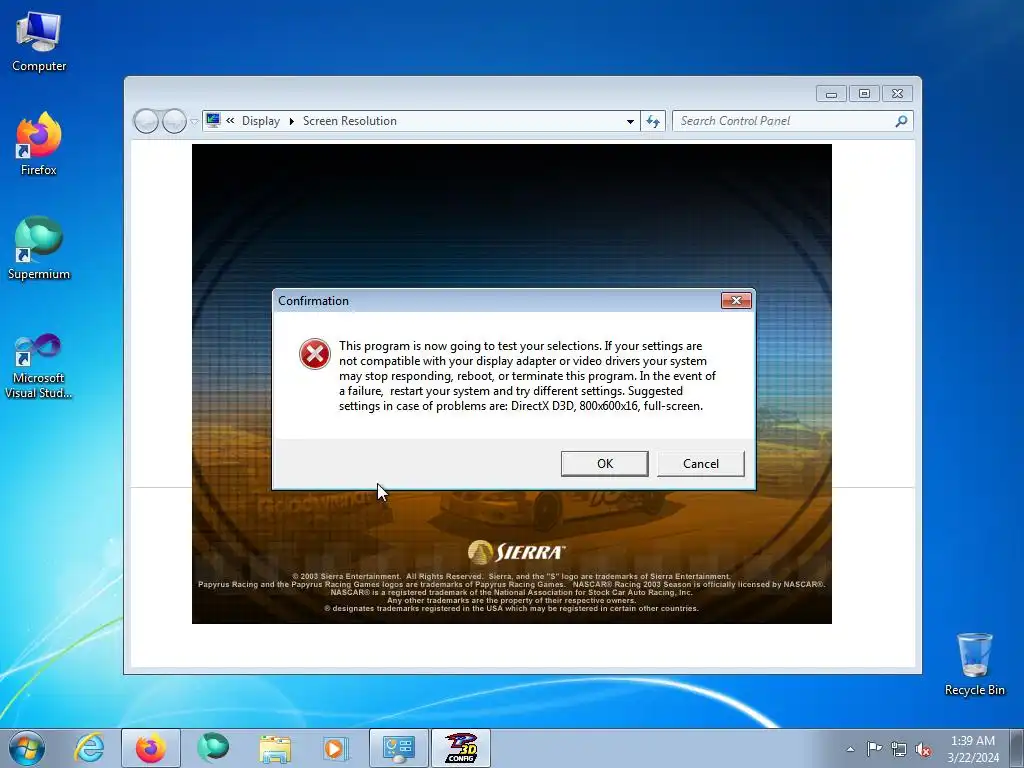
Task: Open the network tray icon
Action: pos(899,749)
